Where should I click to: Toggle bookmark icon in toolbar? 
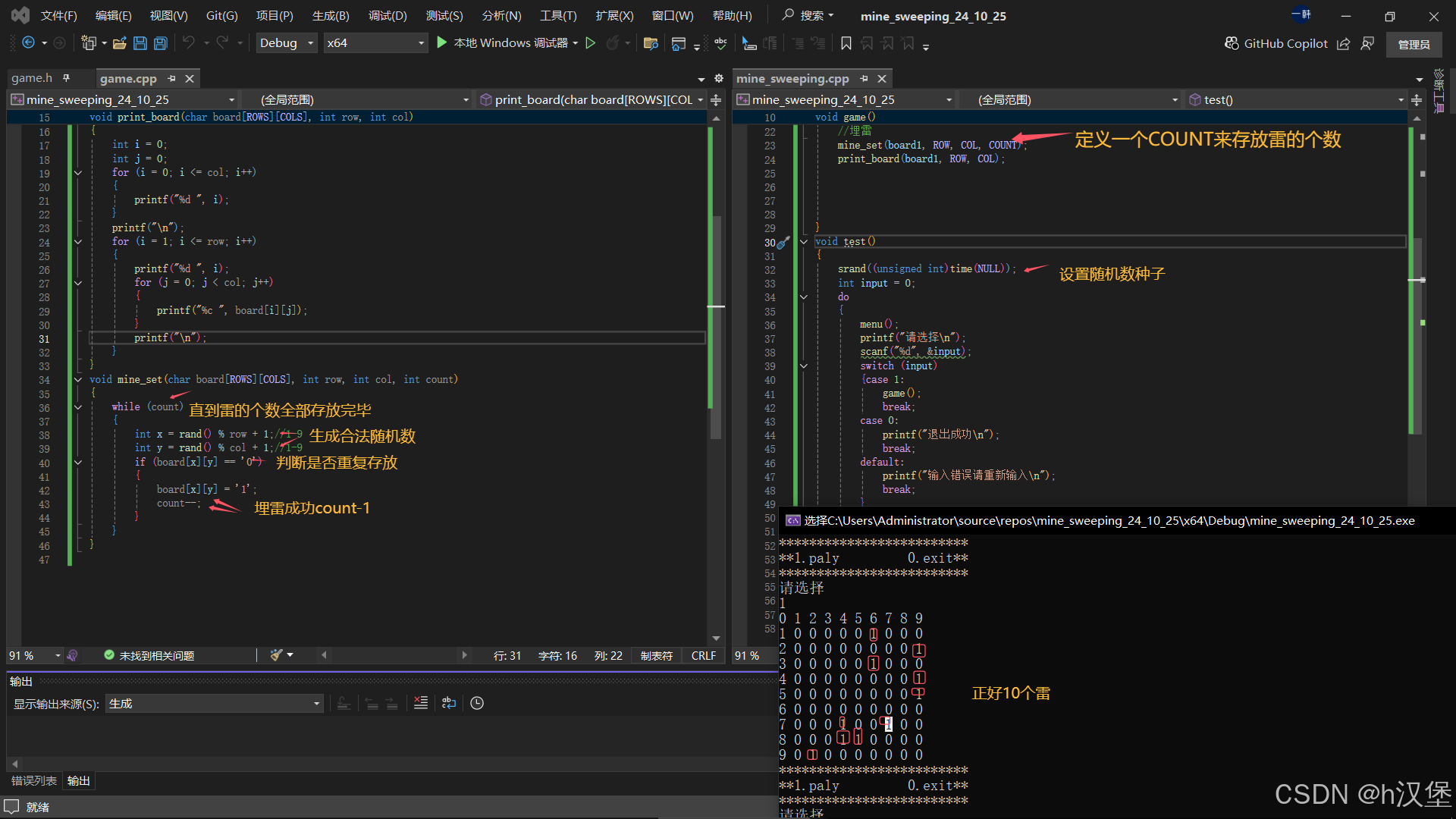[846, 43]
